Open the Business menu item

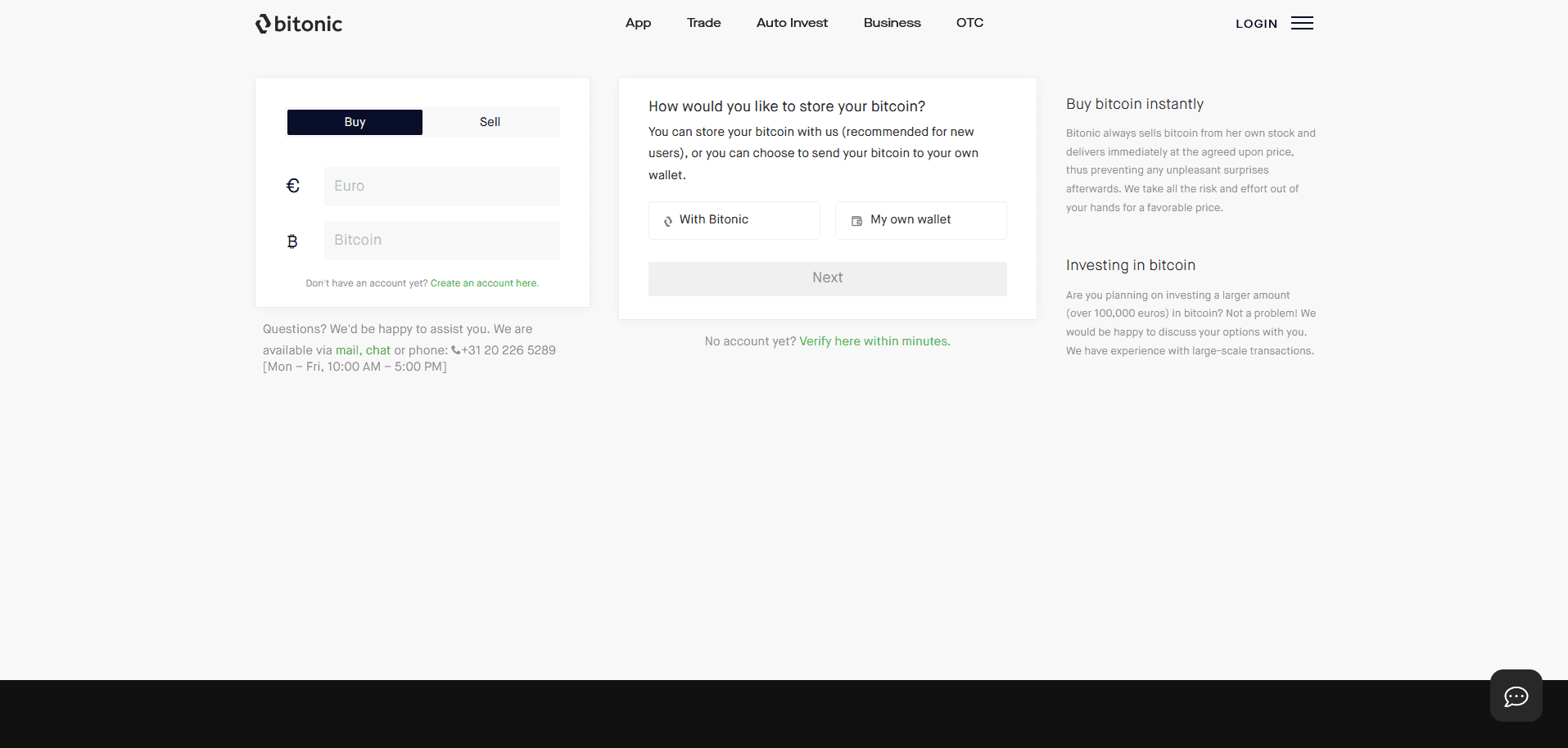[x=892, y=23]
